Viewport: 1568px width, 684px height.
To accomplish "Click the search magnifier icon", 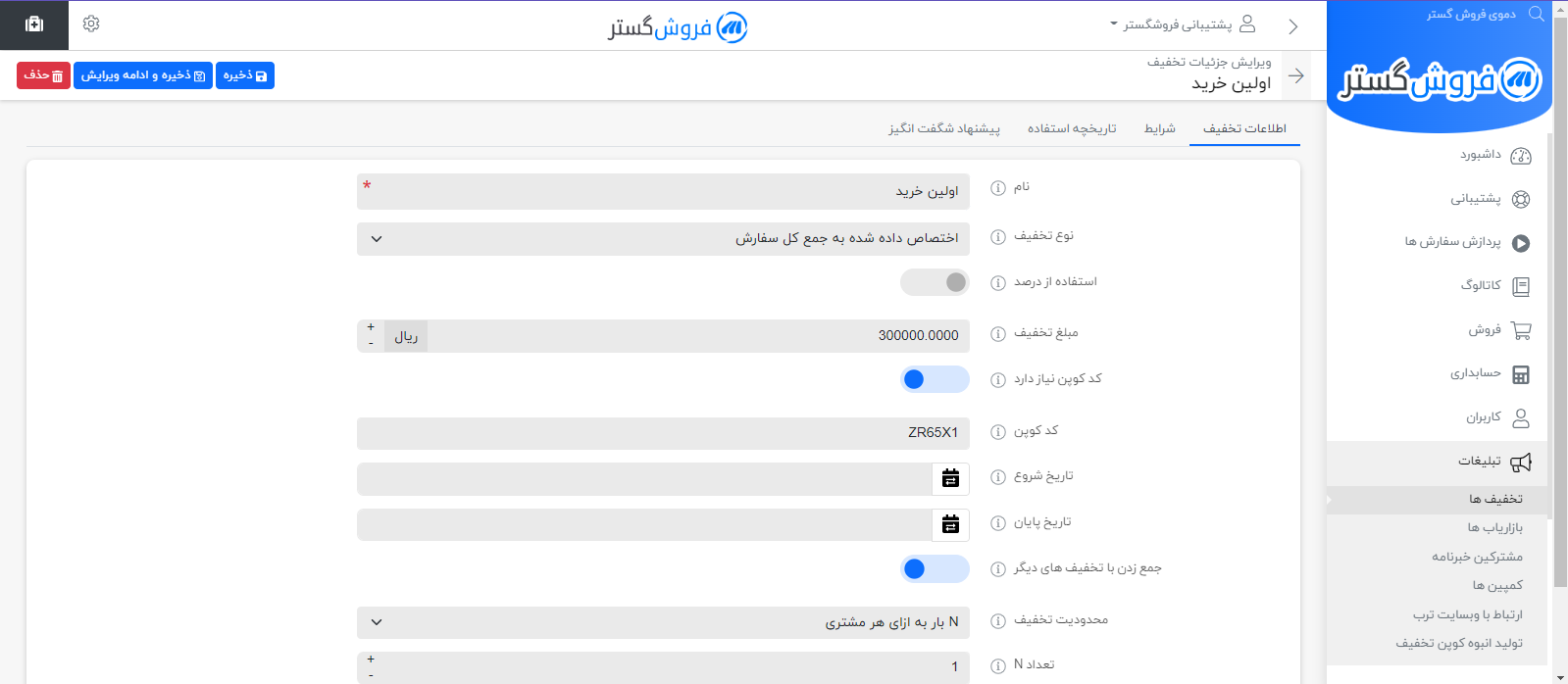I will [1537, 14].
